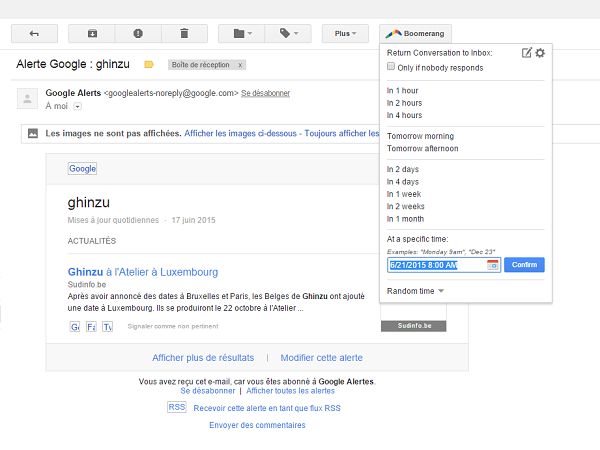
Task: Click Toujours afficher les images link
Action: pyautogui.click(x=342, y=134)
